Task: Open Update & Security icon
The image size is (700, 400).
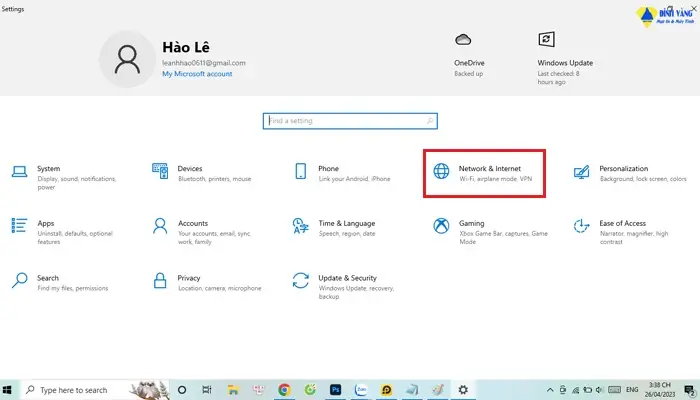Action: tap(300, 280)
